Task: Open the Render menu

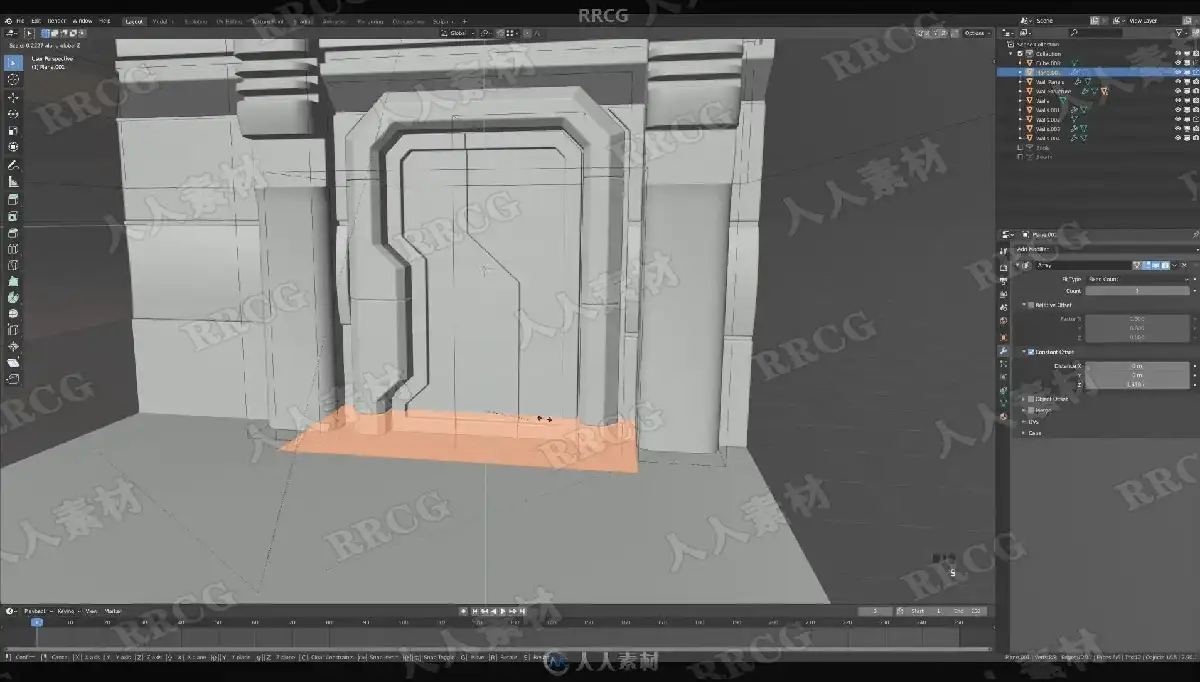Action: point(55,20)
